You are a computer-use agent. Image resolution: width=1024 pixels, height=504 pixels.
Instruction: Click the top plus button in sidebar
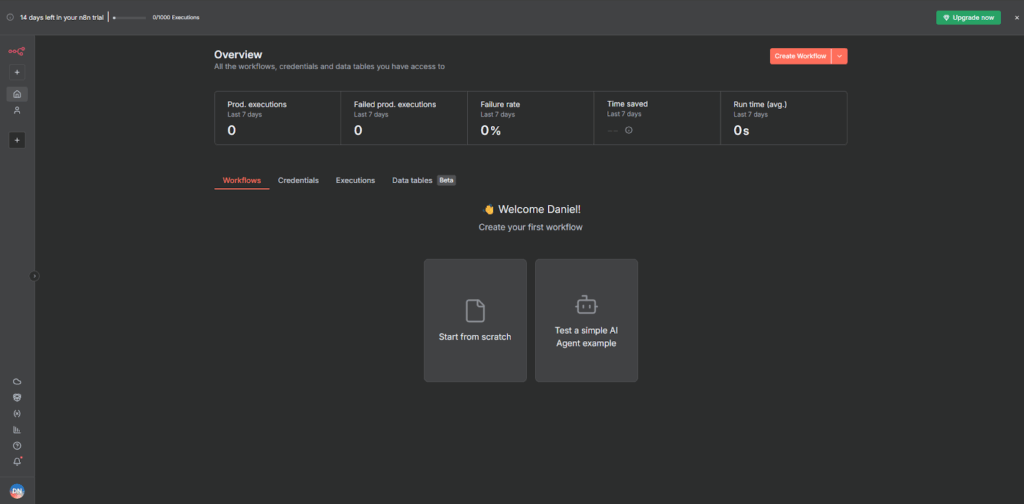pos(17,72)
